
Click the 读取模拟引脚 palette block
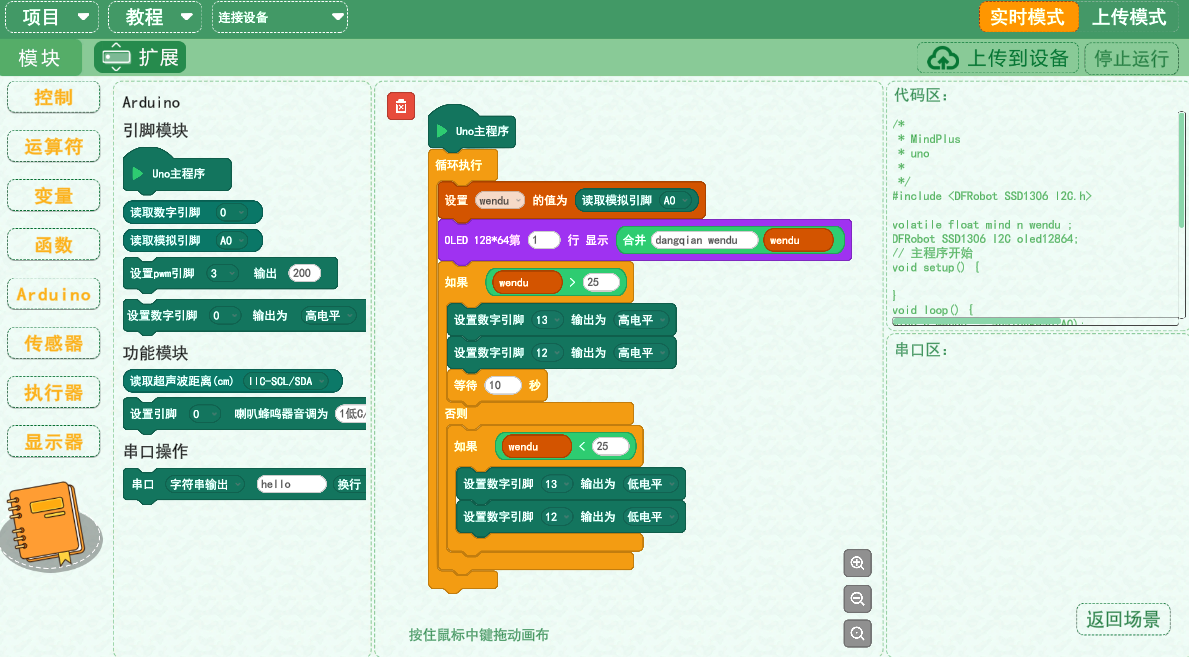pyautogui.click(x=193, y=240)
